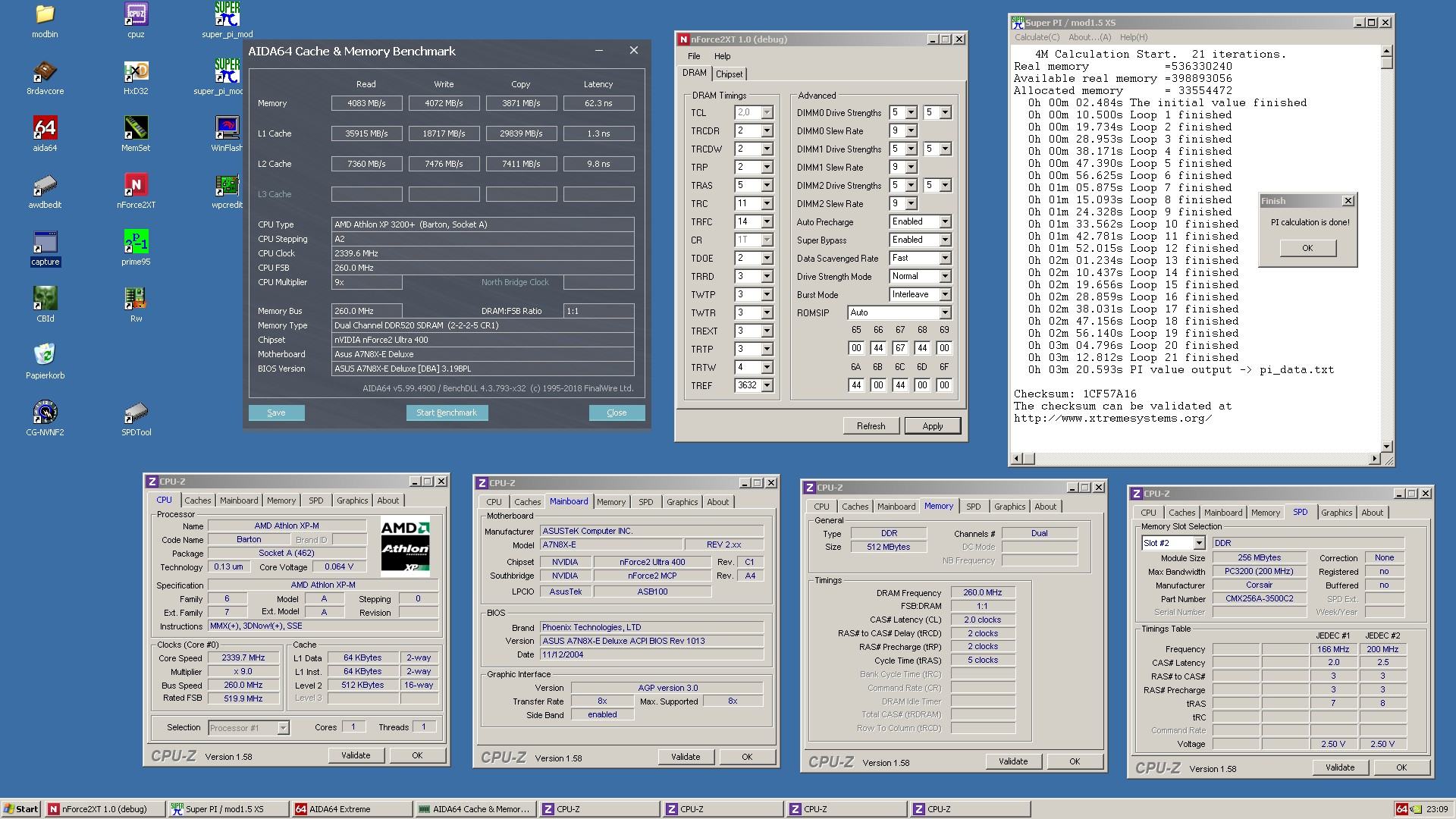Click the L1 Cache Latency 1.3 ns value
The image size is (1456, 819).
click(x=598, y=133)
